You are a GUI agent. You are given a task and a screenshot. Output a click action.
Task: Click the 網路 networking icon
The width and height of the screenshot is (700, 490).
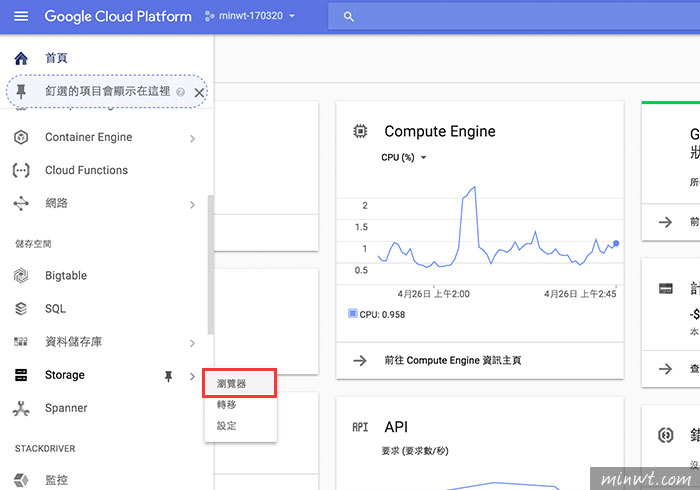21,203
